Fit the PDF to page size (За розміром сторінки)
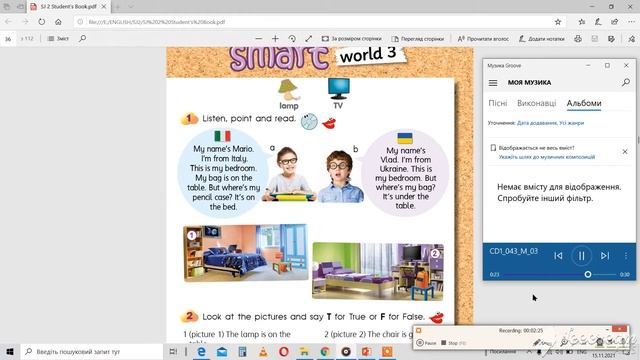This screenshot has height=360, width=640. pos(351,38)
